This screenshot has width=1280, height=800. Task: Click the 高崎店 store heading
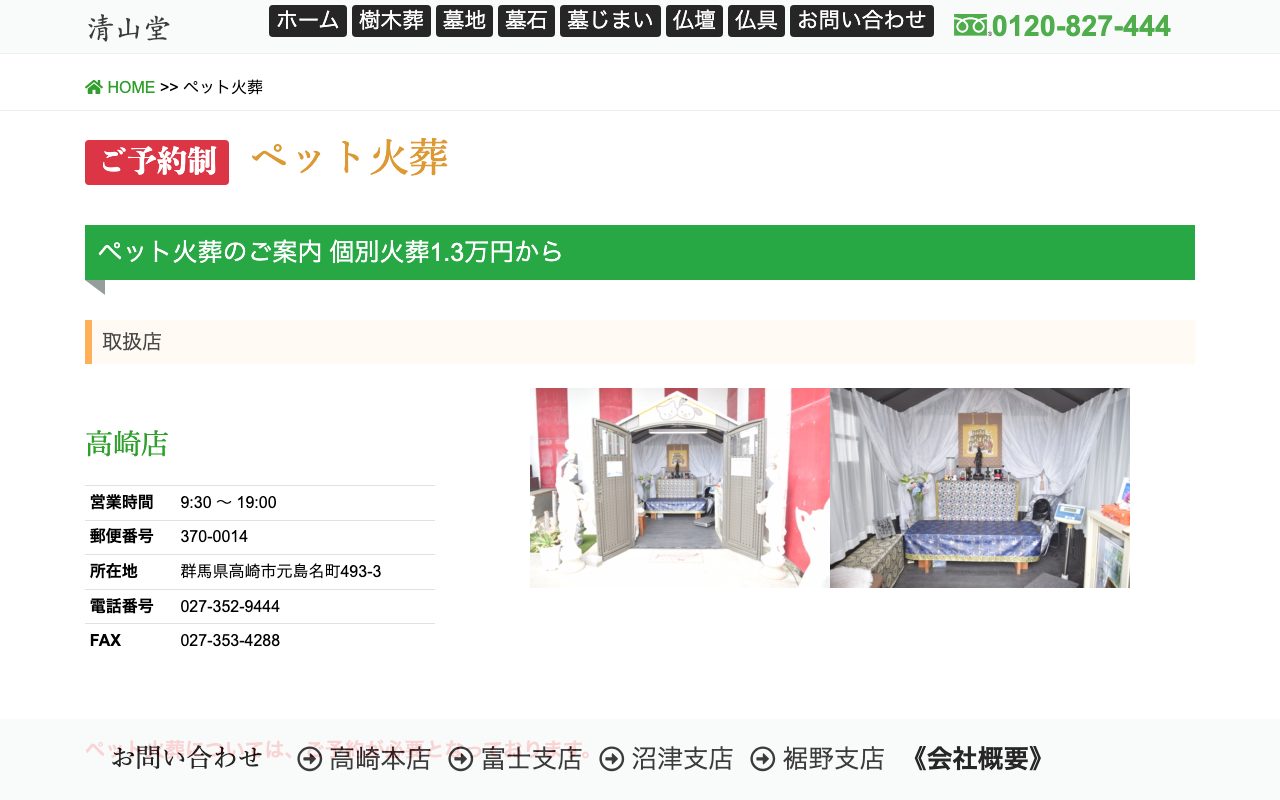[x=127, y=443]
